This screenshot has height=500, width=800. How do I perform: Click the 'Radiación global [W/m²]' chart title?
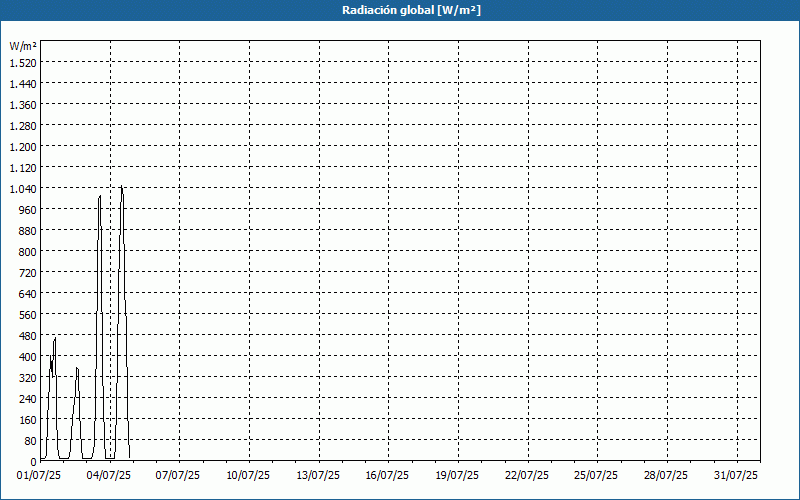tap(411, 10)
